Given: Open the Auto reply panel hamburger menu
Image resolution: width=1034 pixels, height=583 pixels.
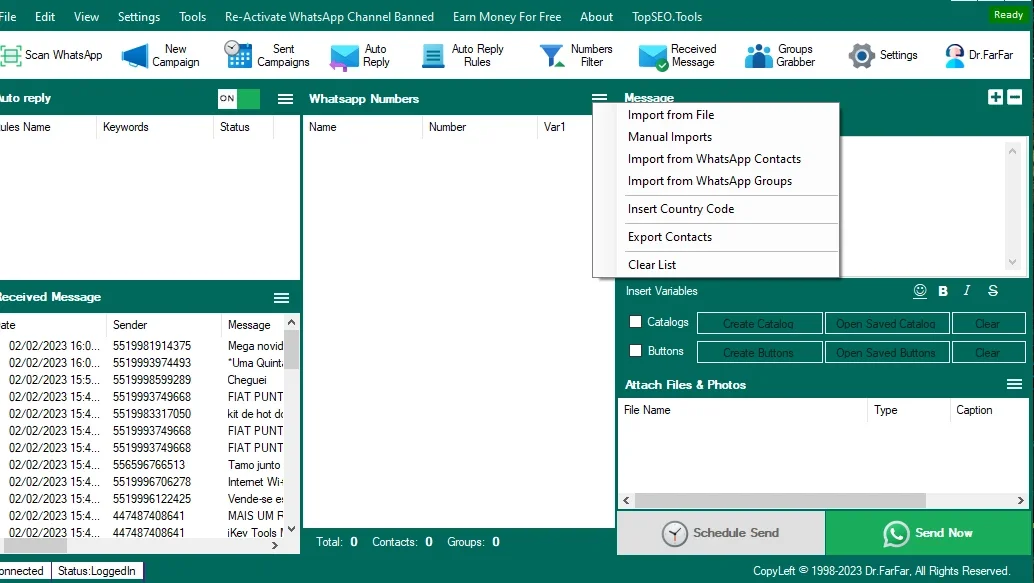Looking at the screenshot, I should [285, 99].
